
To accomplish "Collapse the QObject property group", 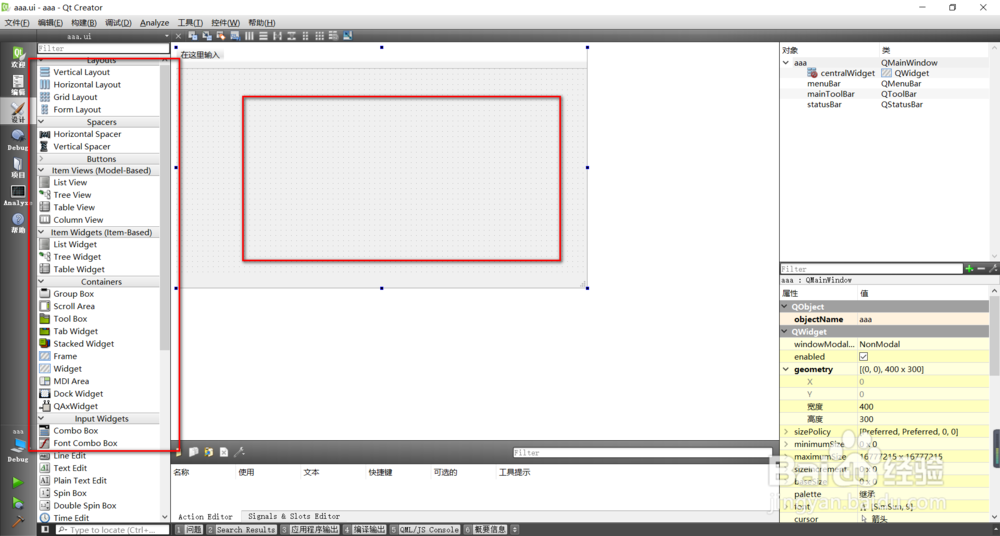I will [786, 307].
